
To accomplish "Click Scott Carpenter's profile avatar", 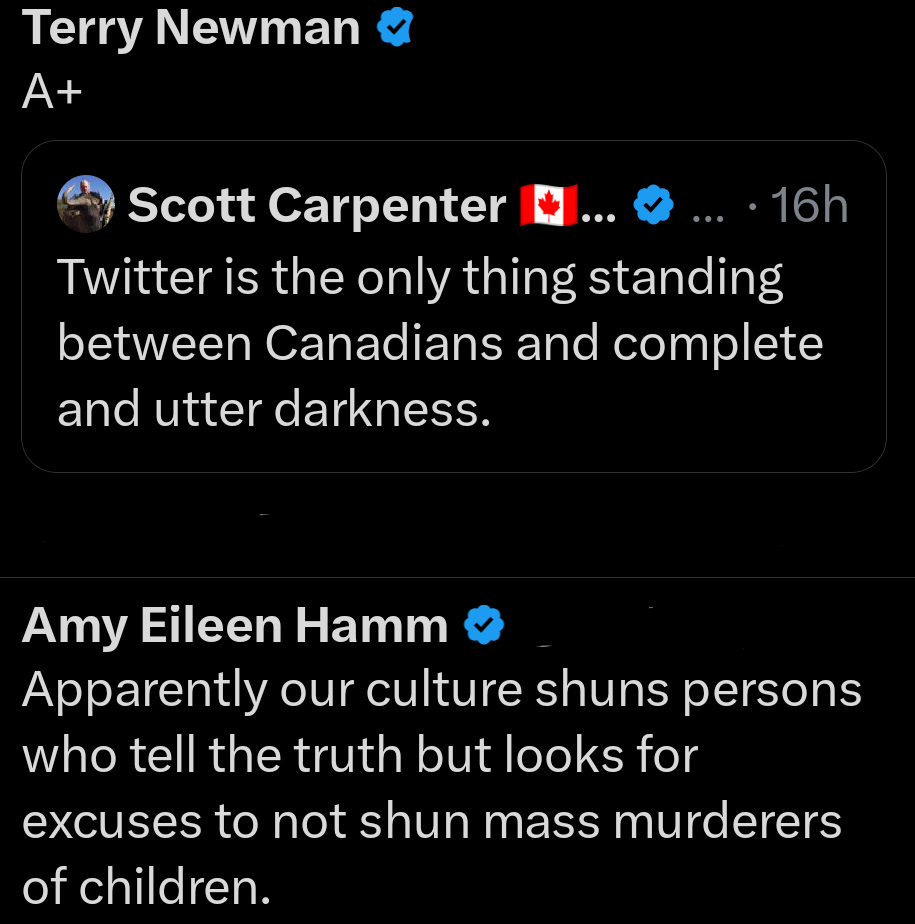I will point(88,204).
